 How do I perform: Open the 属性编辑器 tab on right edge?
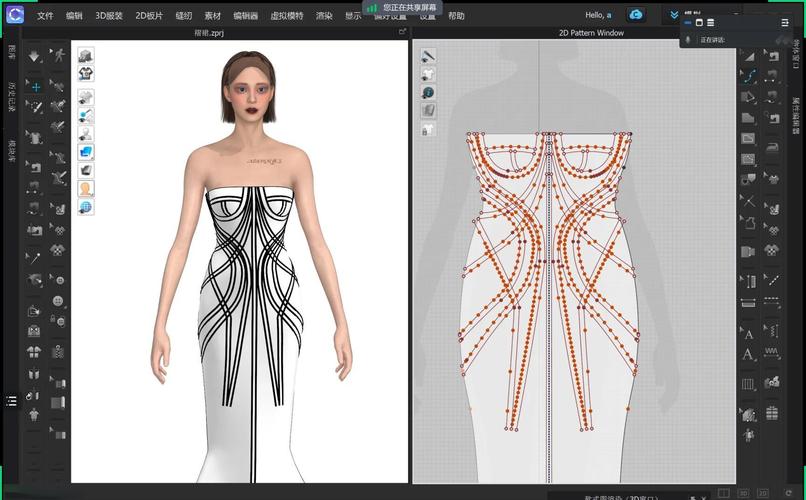796,115
